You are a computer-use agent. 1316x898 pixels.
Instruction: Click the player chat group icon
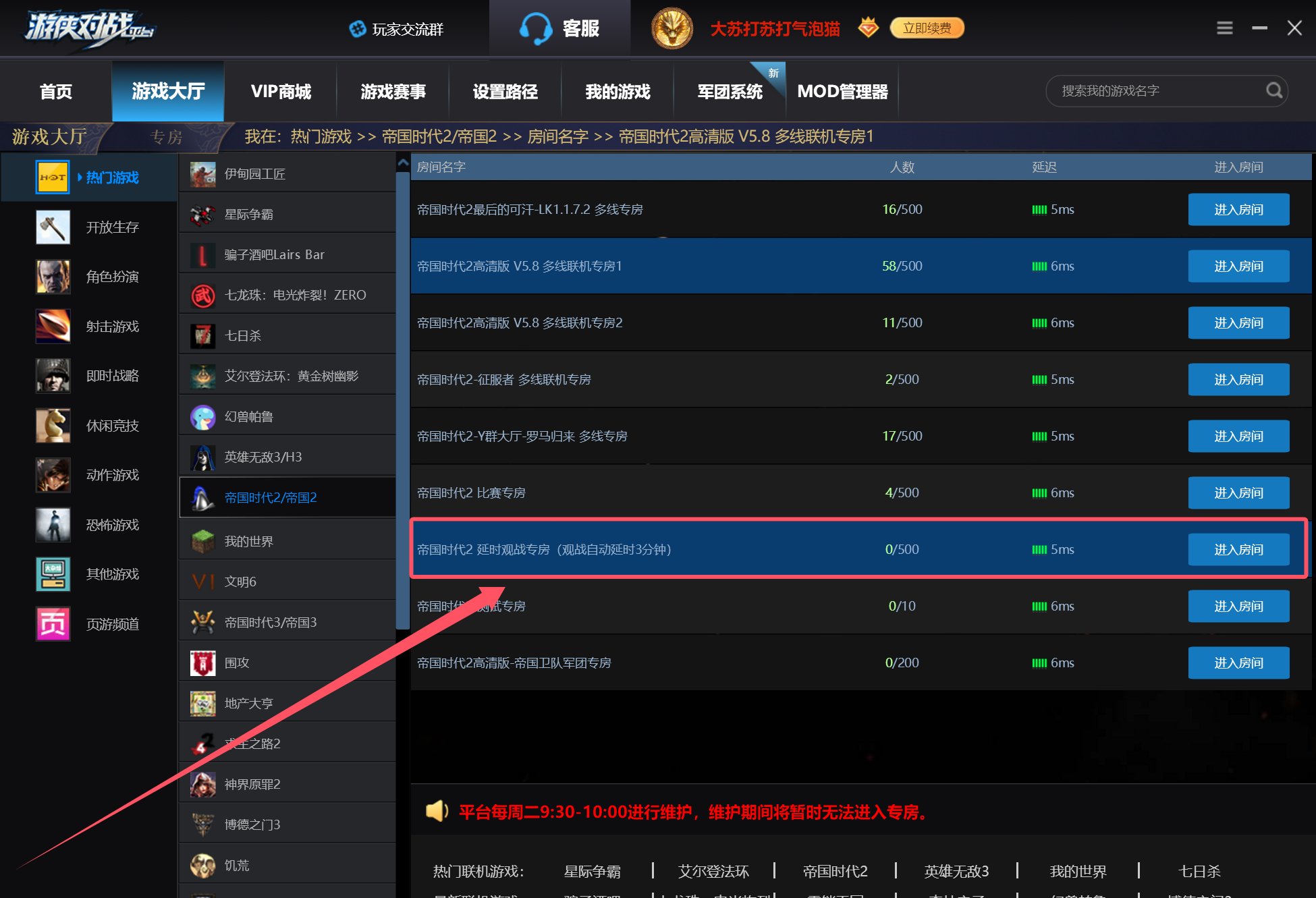coord(357,29)
